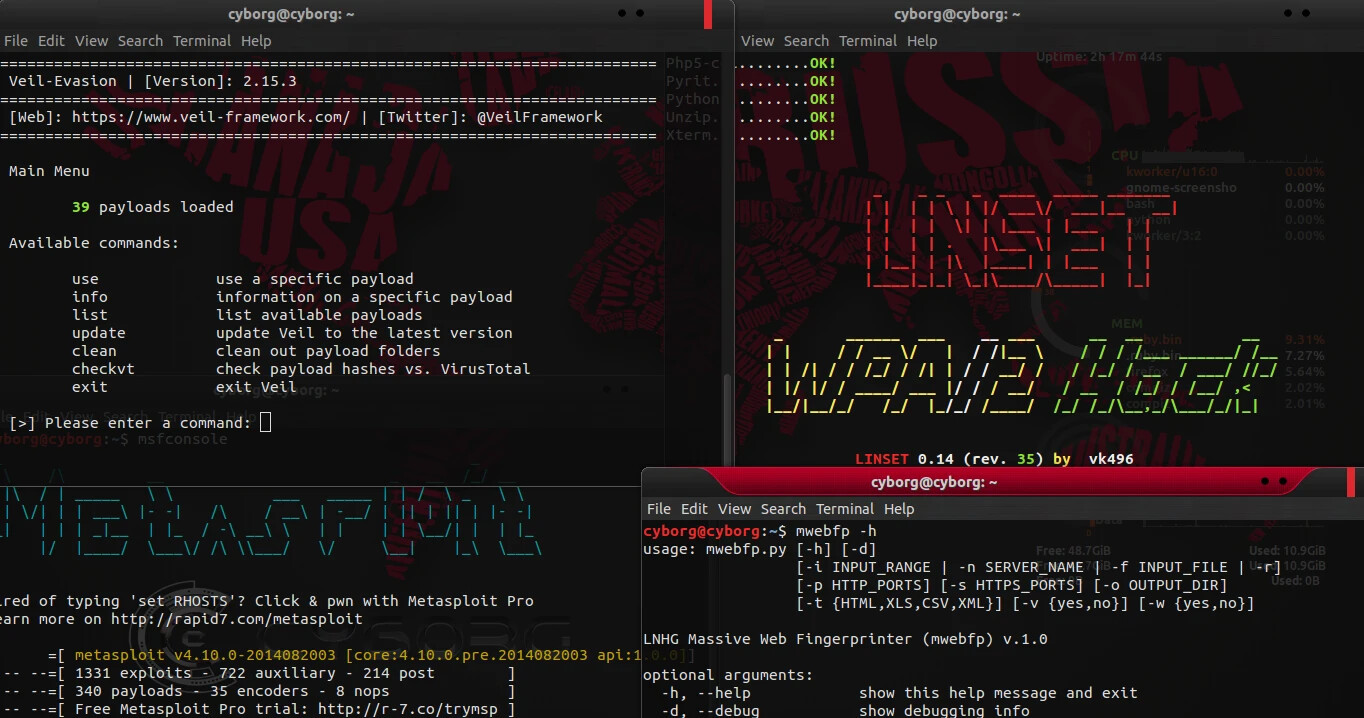This screenshot has height=718, width=1364.
Task: Click 'clean out payload folders' description
Action: coord(328,351)
